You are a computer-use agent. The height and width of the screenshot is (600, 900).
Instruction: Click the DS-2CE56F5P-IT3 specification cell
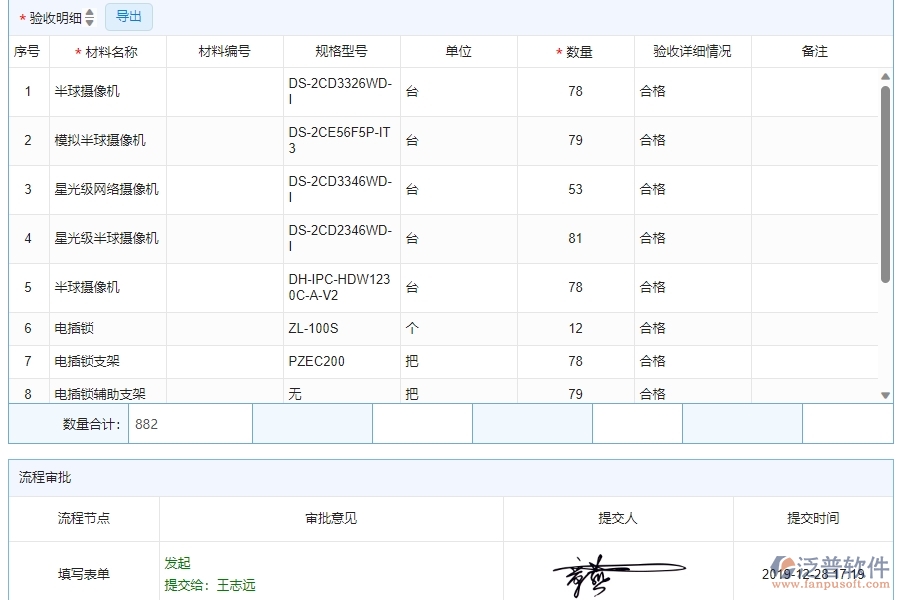point(337,140)
